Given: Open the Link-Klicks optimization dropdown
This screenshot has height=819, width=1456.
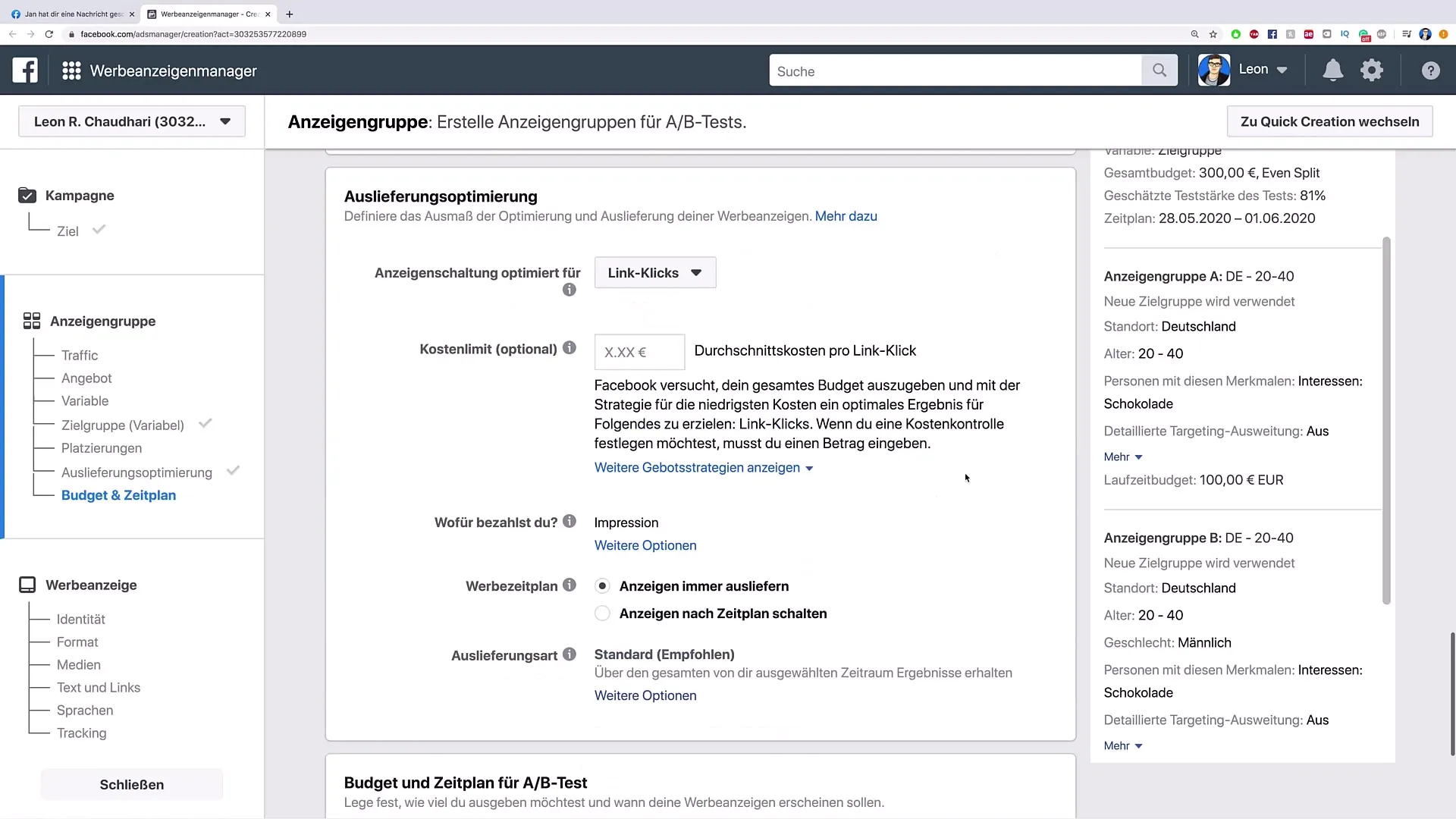Looking at the screenshot, I should pyautogui.click(x=655, y=272).
